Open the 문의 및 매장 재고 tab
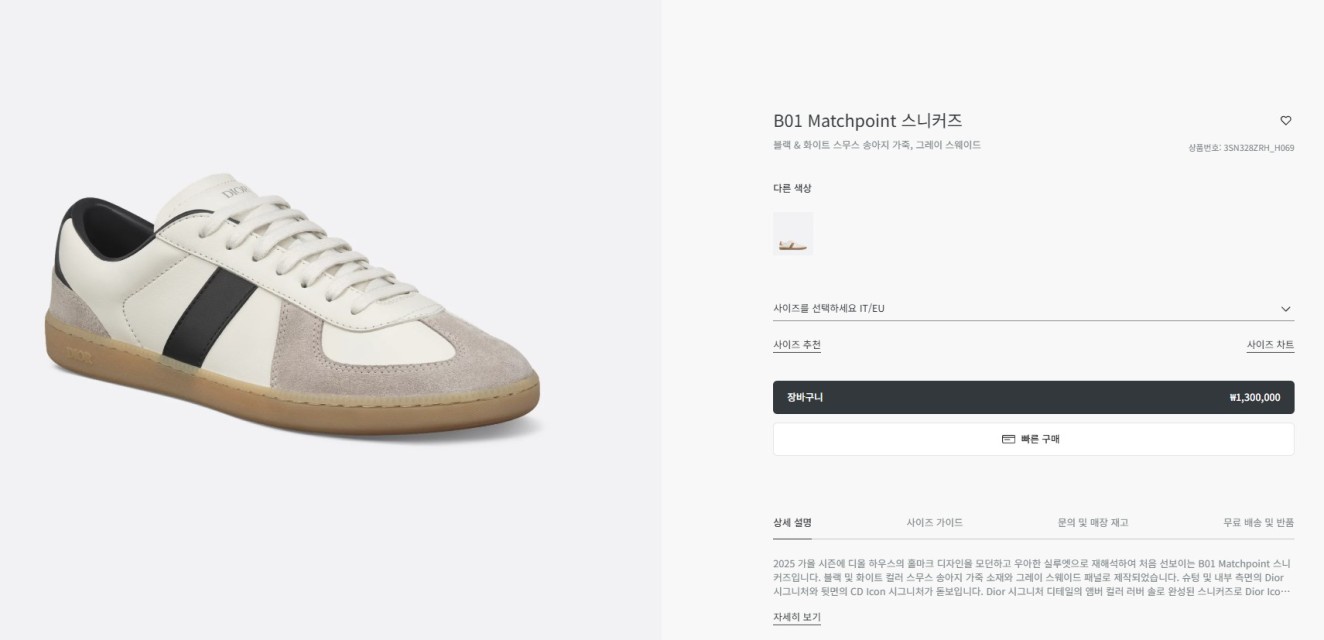The width and height of the screenshot is (1324, 640). coord(1092,522)
